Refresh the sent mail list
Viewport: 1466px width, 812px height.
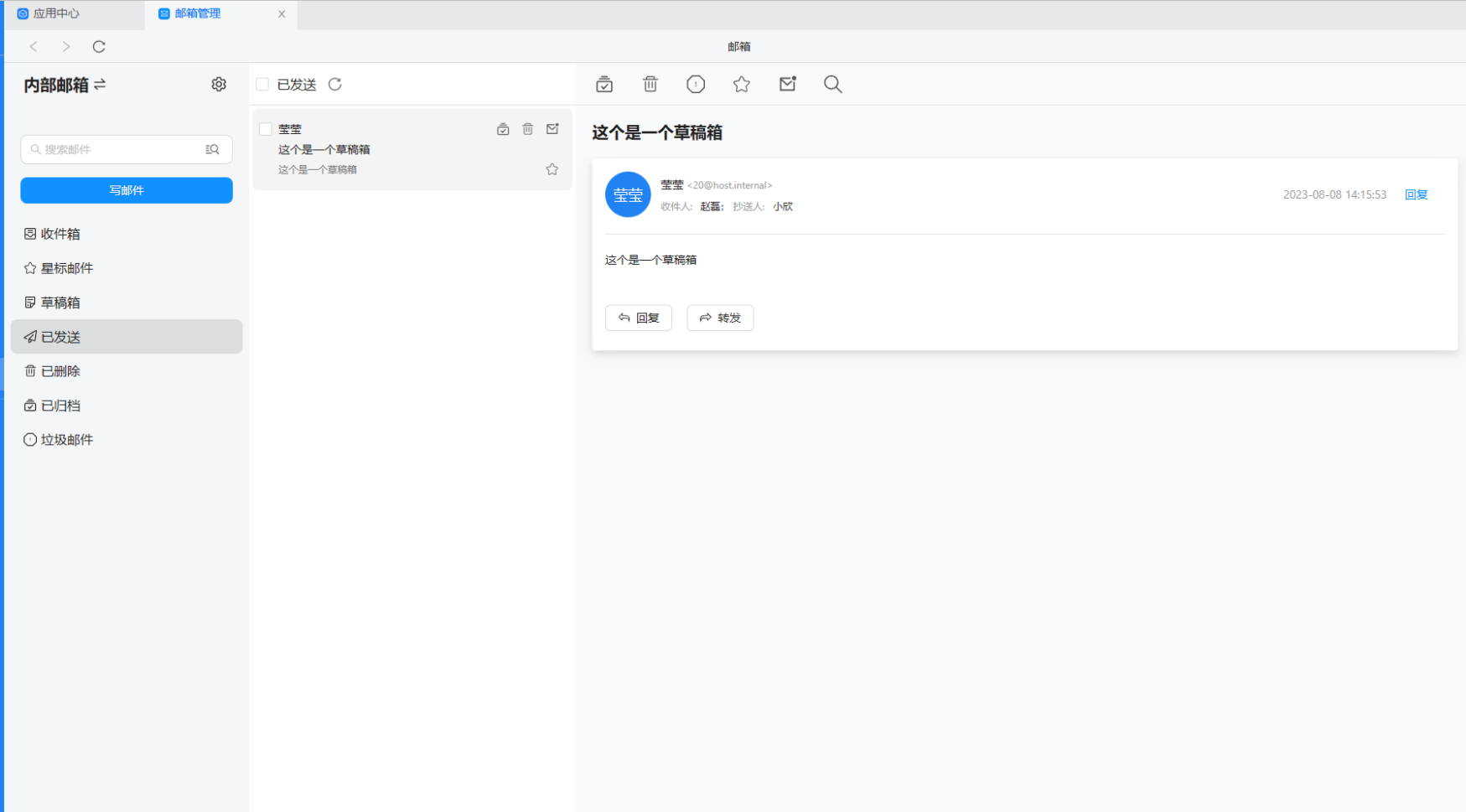[335, 85]
